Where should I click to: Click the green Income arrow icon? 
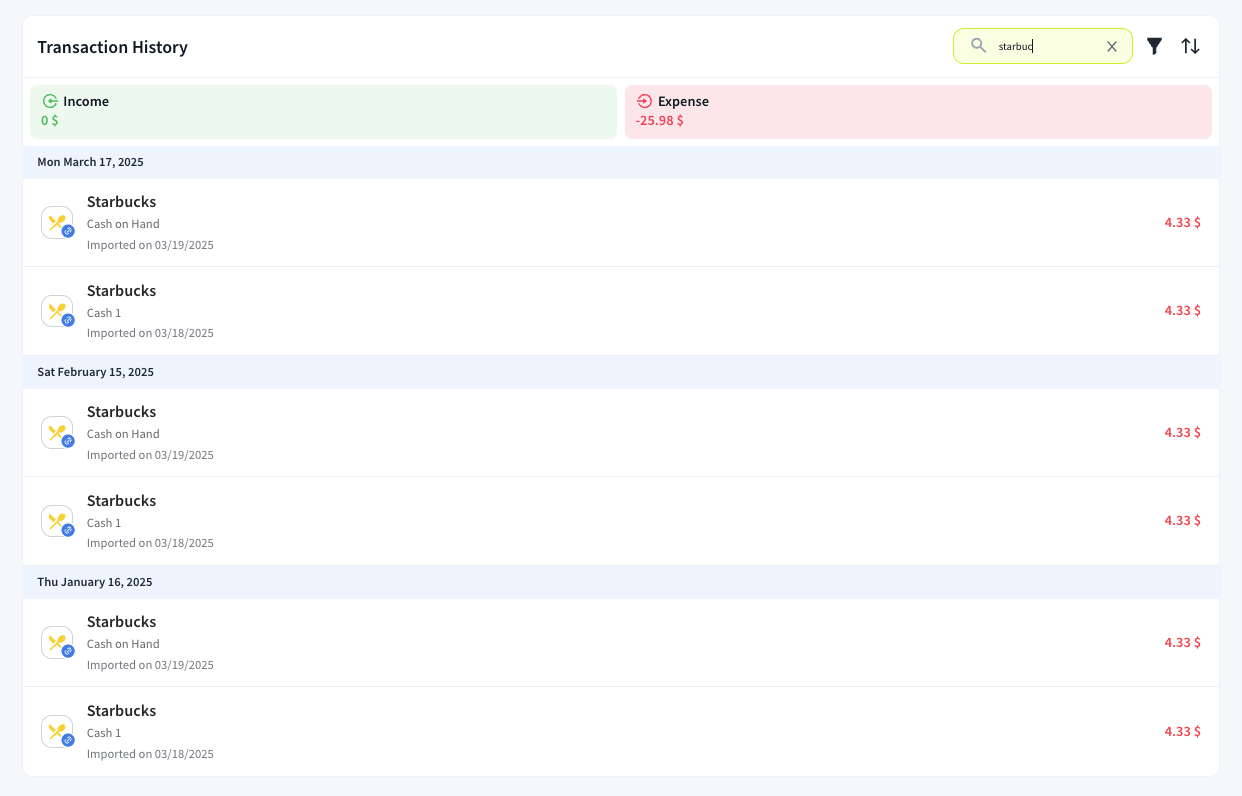[50, 101]
